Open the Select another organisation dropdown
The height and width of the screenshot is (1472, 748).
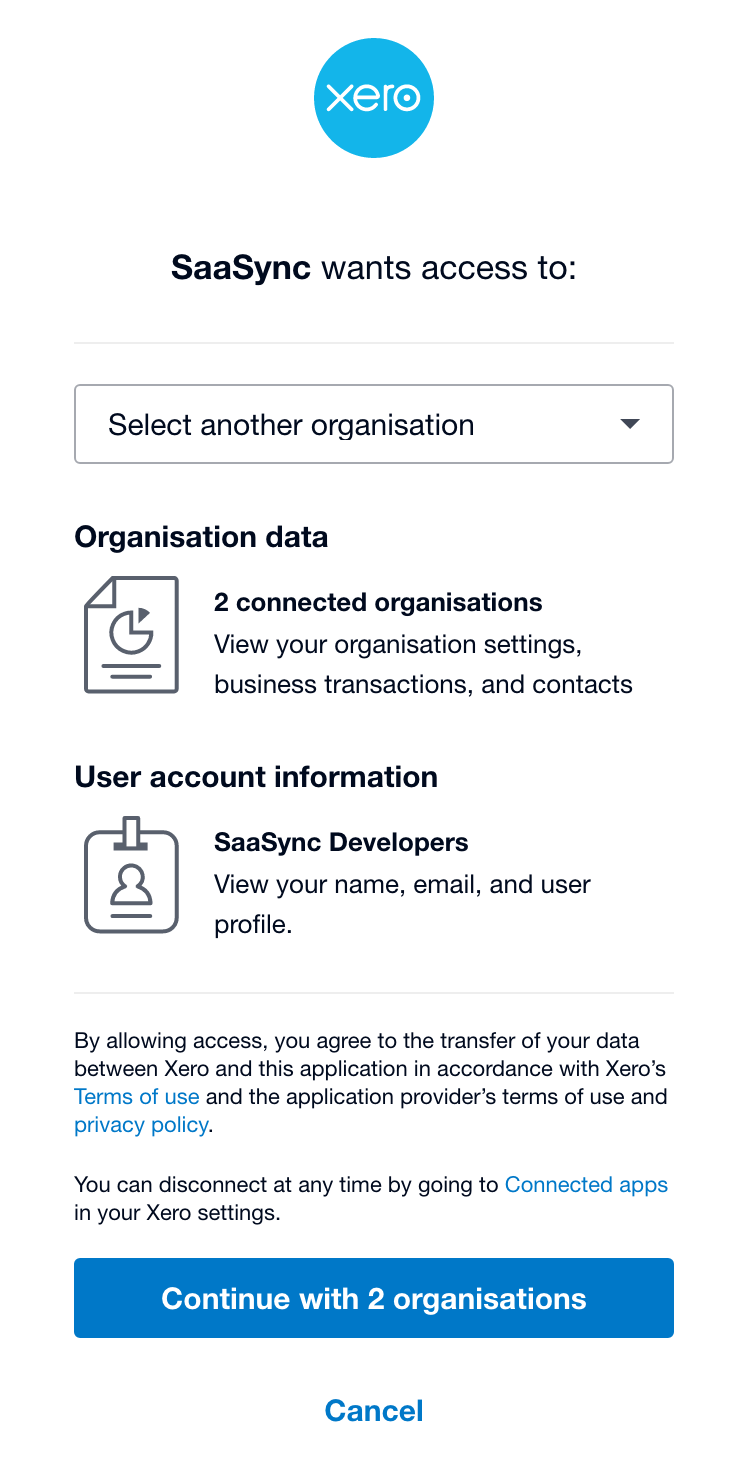[x=374, y=424]
